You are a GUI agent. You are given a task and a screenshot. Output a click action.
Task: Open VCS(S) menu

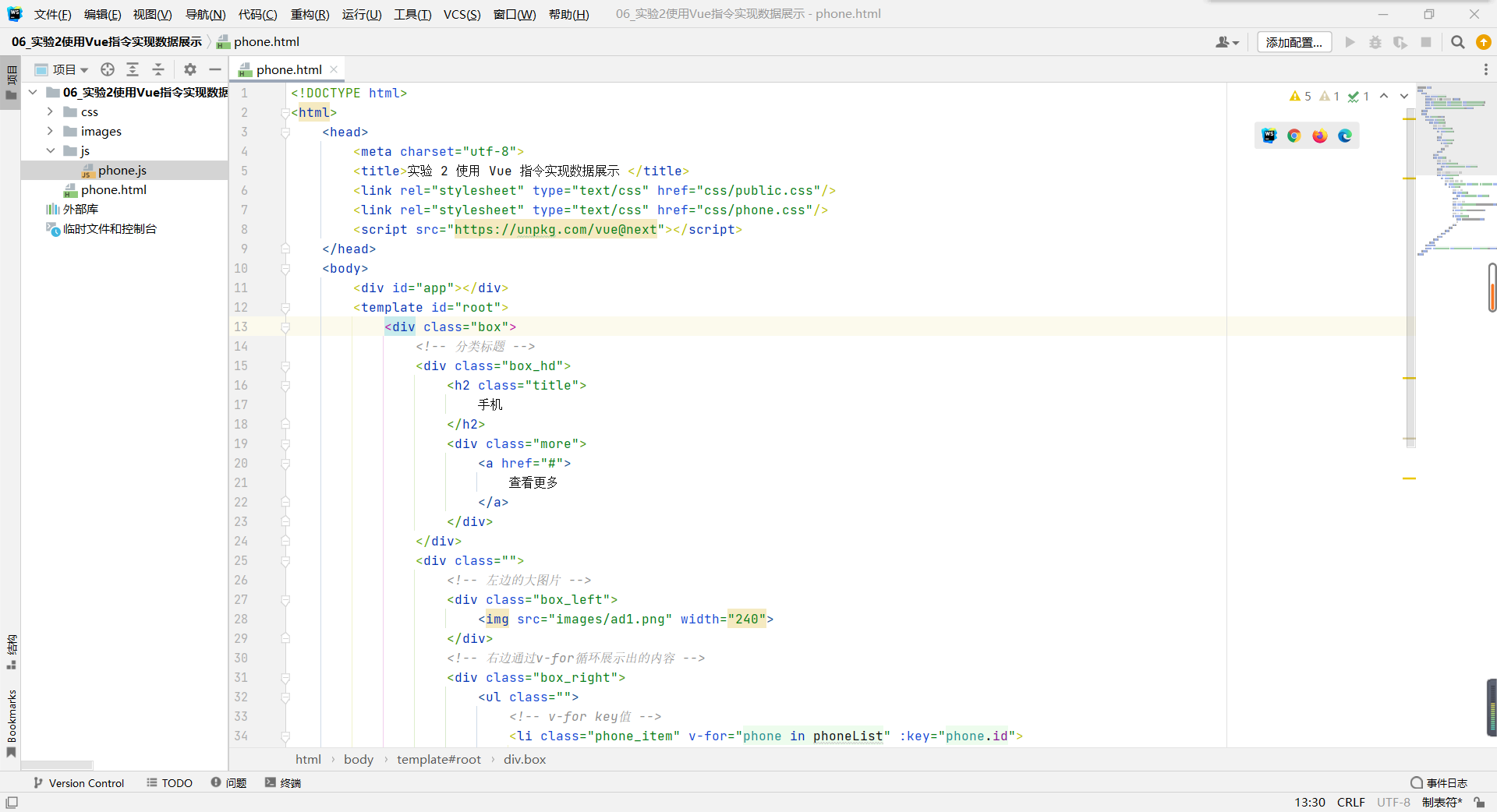click(x=462, y=14)
